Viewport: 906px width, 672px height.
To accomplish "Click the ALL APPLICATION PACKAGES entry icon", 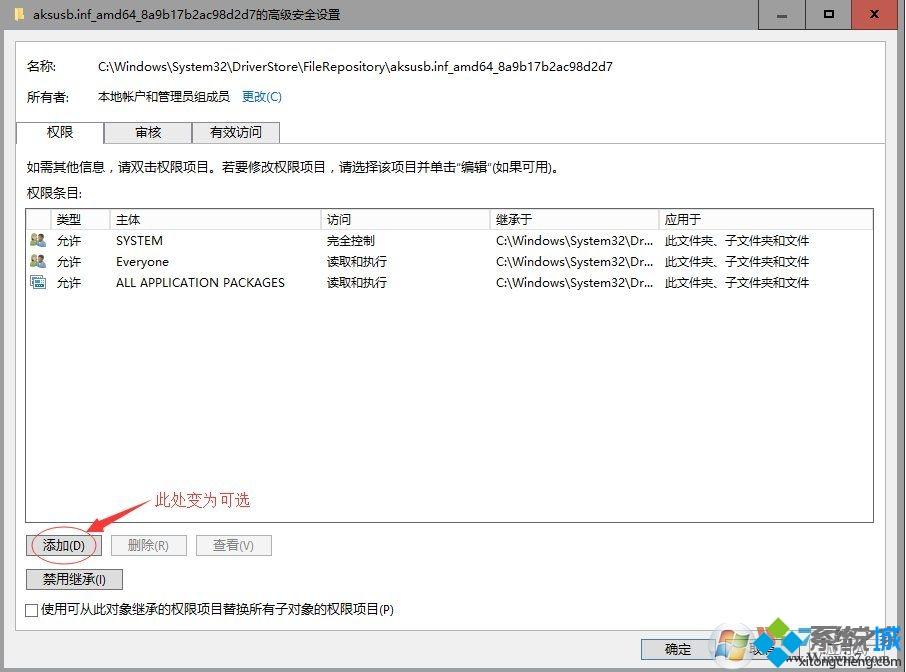I will coord(38,283).
